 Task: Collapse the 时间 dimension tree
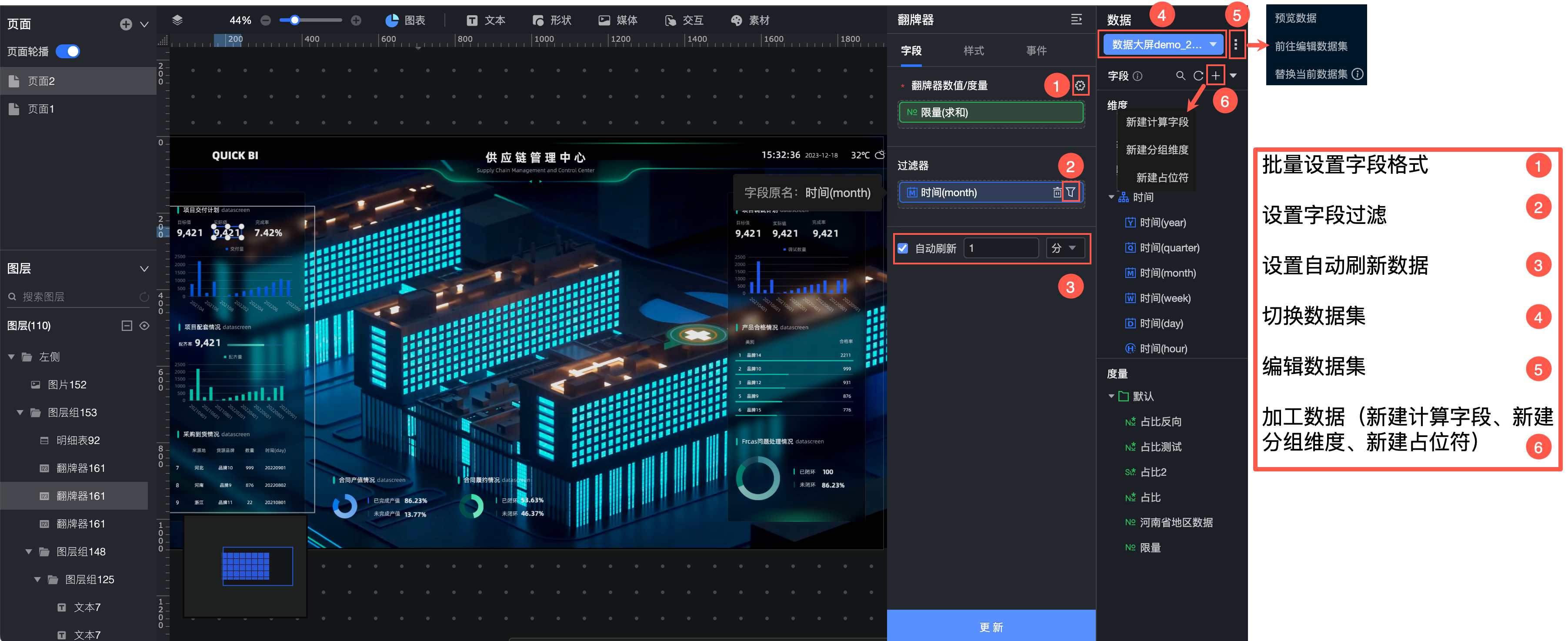pos(1111,197)
